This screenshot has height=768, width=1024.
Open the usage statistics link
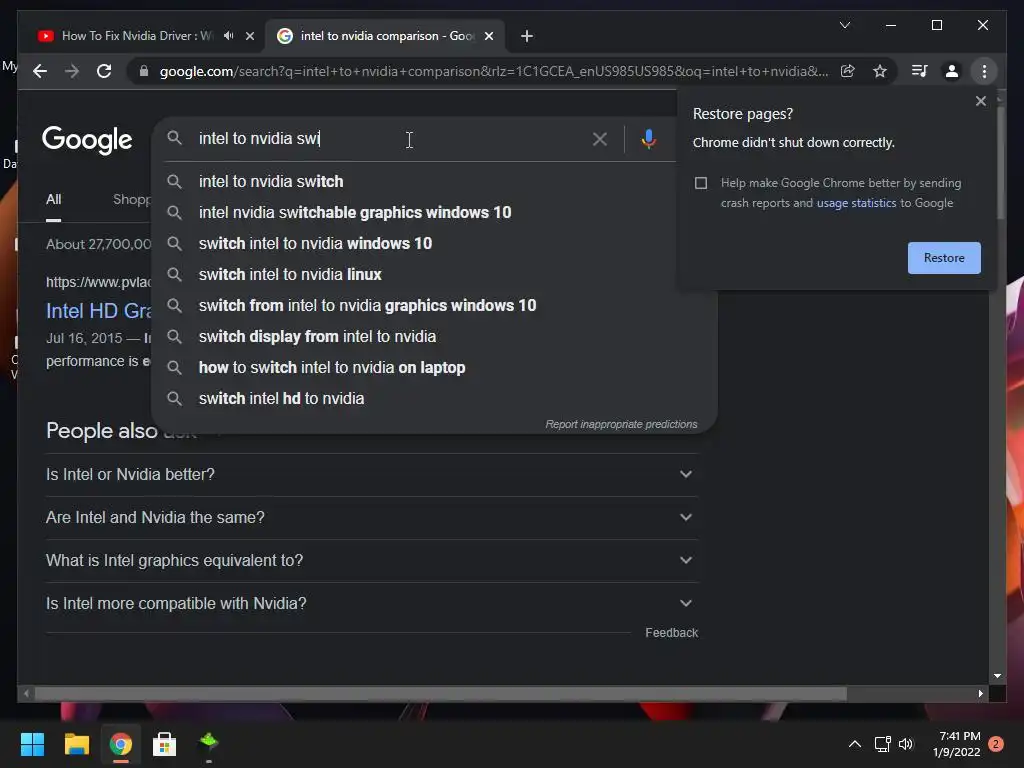856,203
